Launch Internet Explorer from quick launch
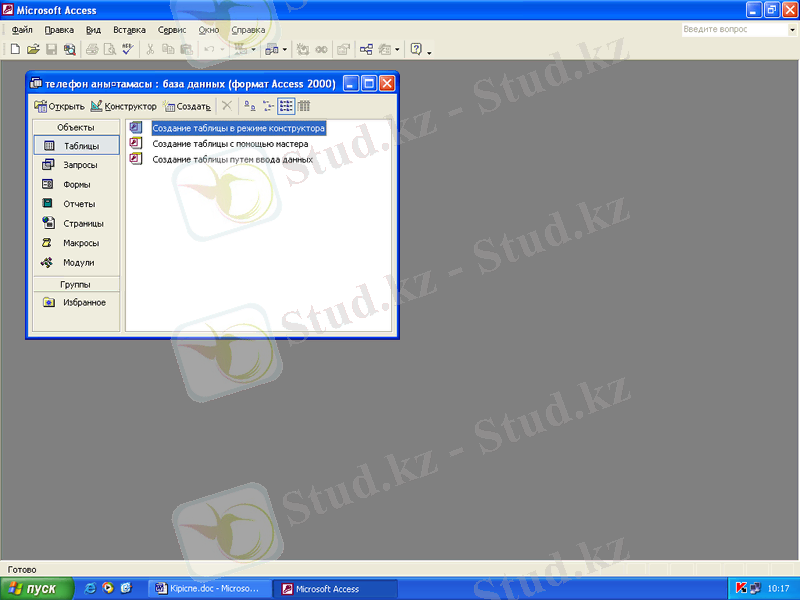 tap(90, 588)
